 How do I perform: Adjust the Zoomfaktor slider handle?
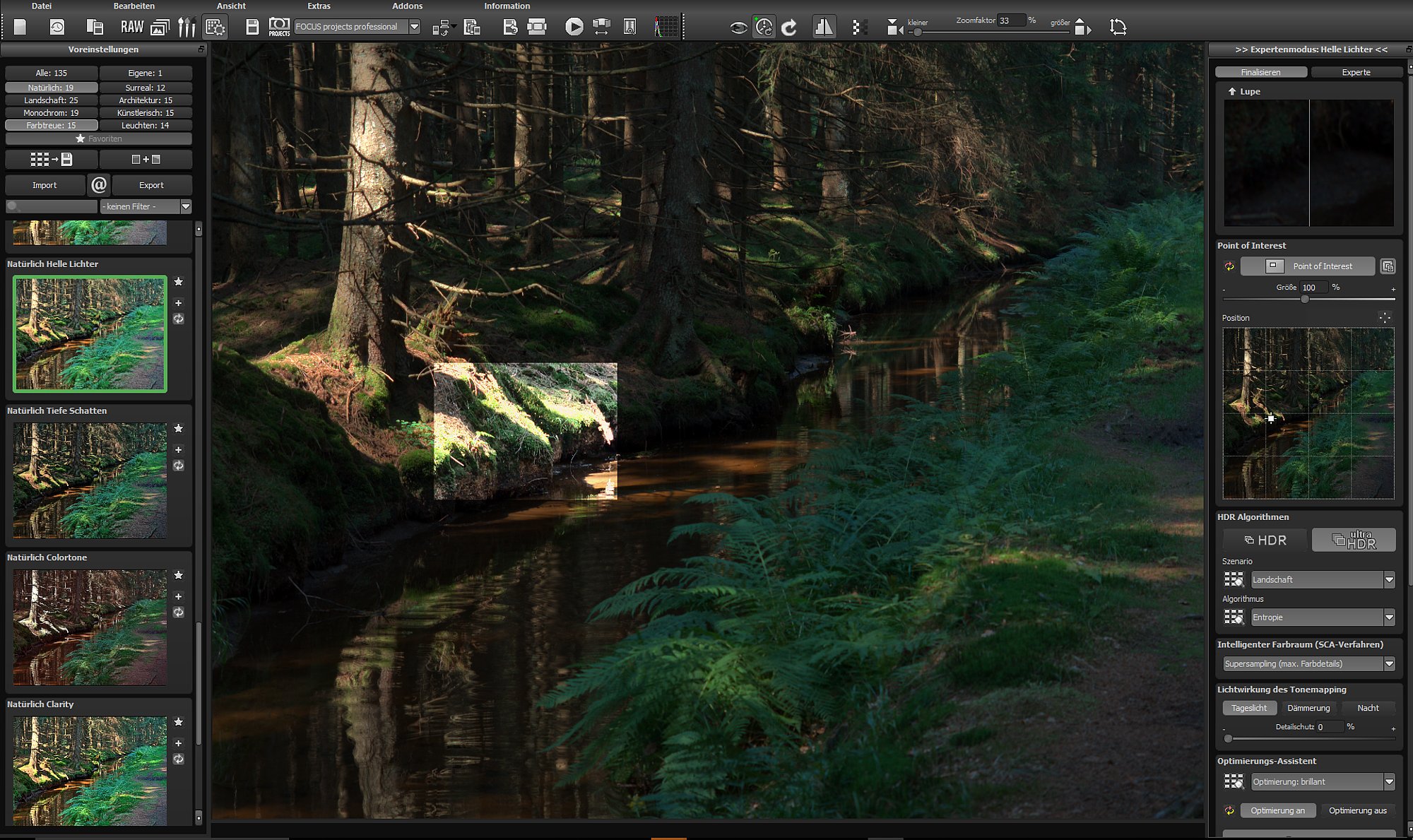[x=917, y=32]
